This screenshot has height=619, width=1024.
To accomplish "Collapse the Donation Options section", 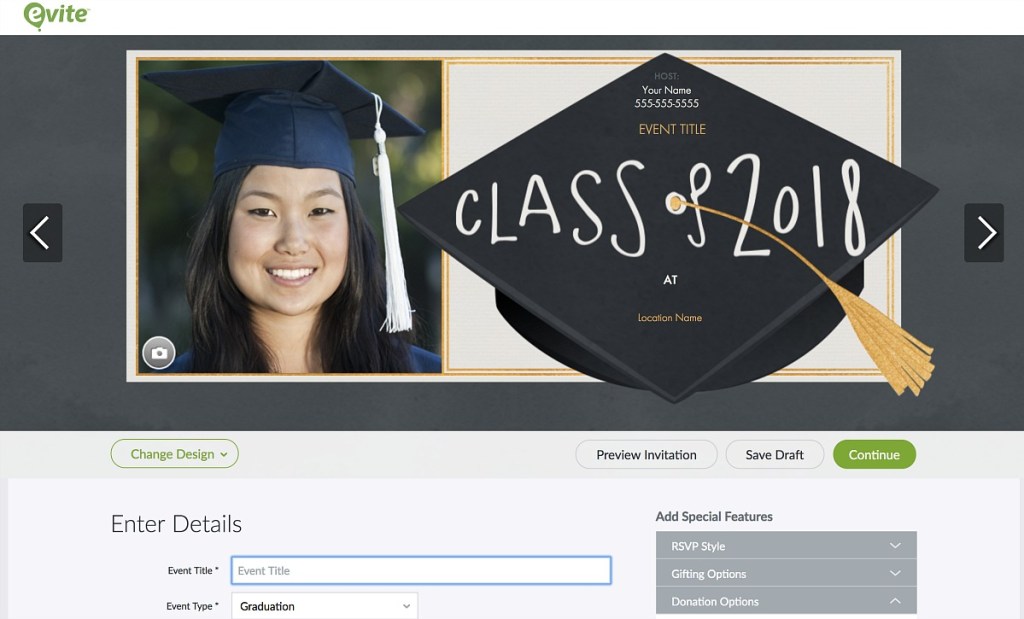I will click(786, 601).
